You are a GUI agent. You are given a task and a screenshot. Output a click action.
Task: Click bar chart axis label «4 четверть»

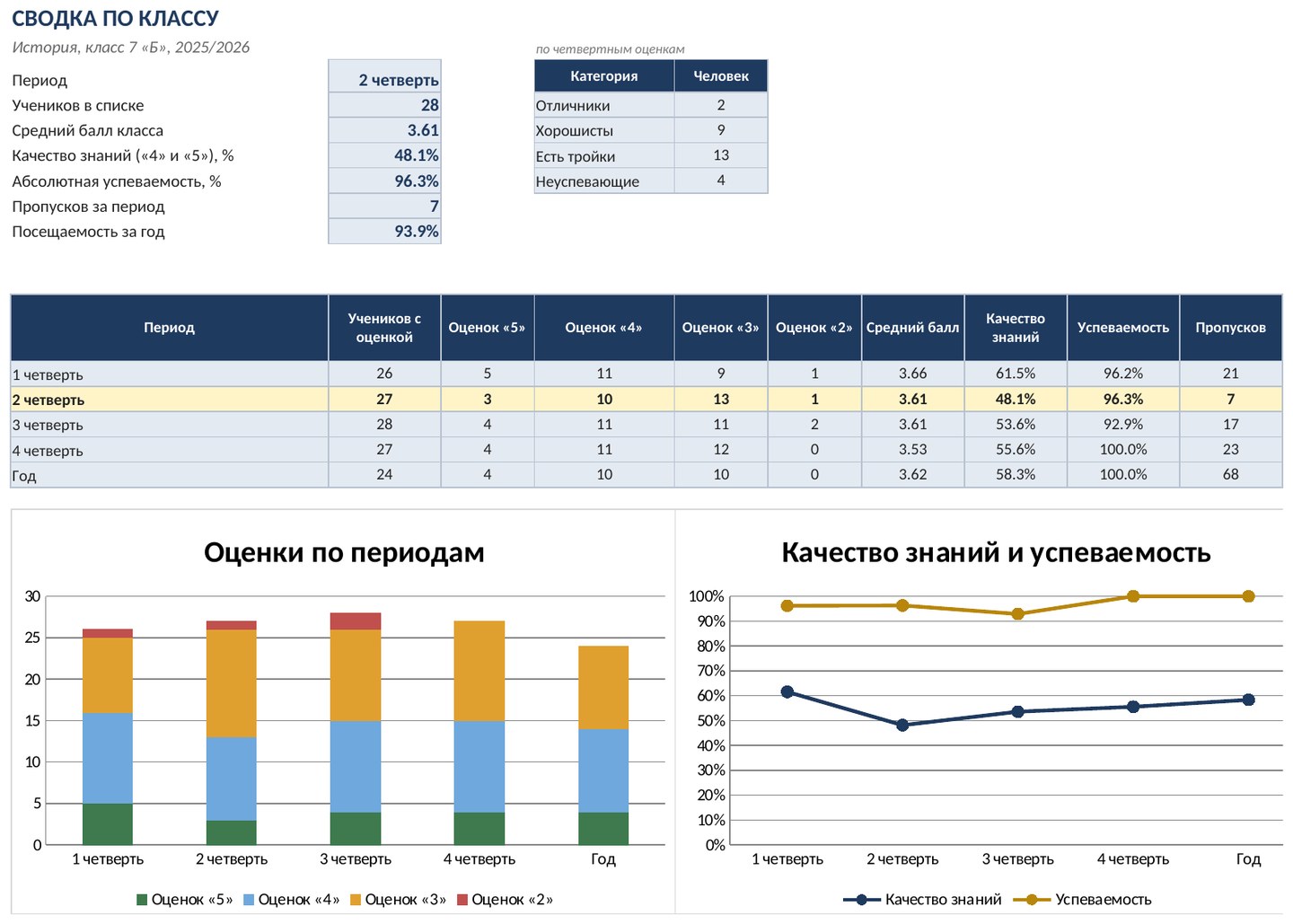click(479, 859)
